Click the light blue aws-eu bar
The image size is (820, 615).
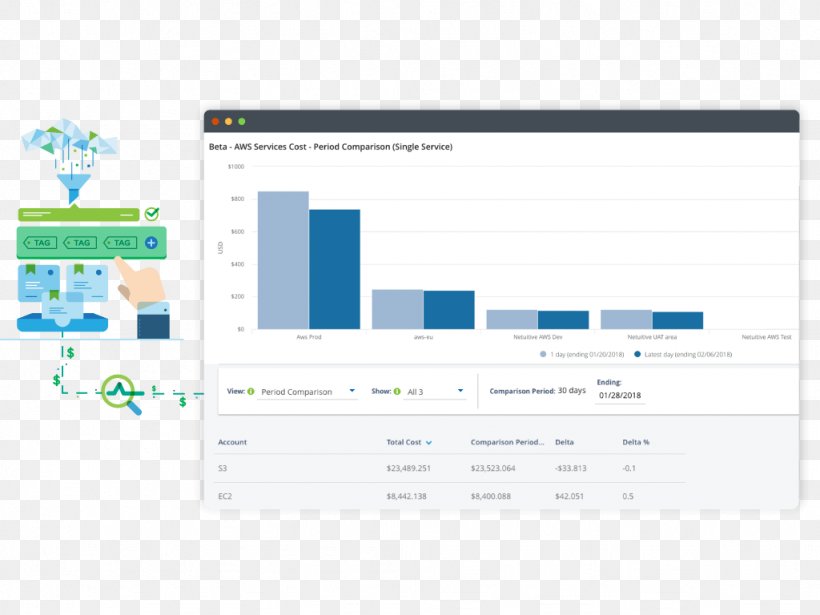click(397, 309)
